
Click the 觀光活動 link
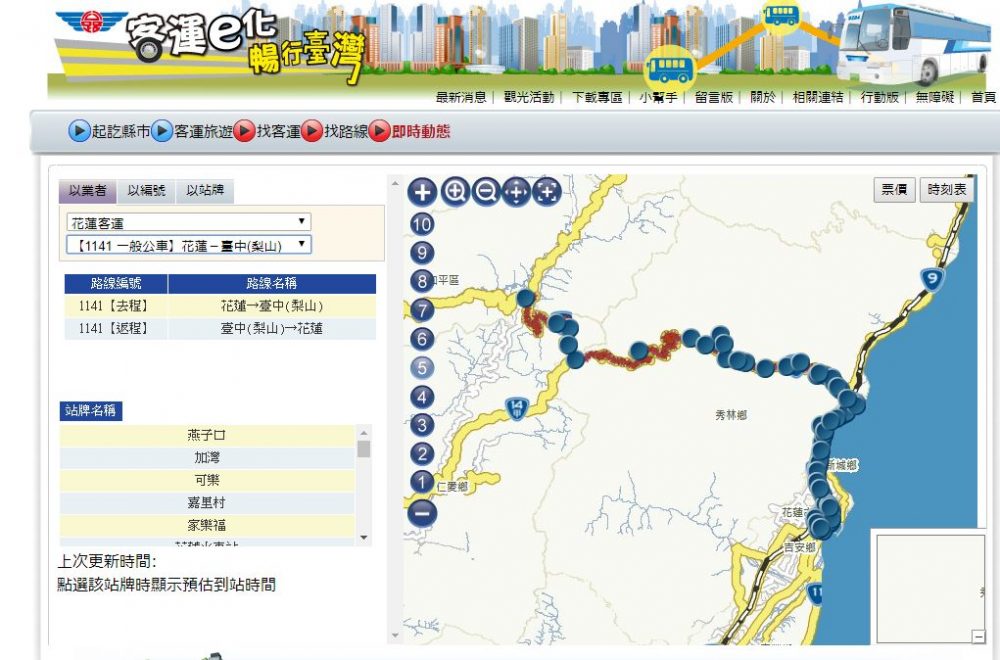[x=529, y=97]
